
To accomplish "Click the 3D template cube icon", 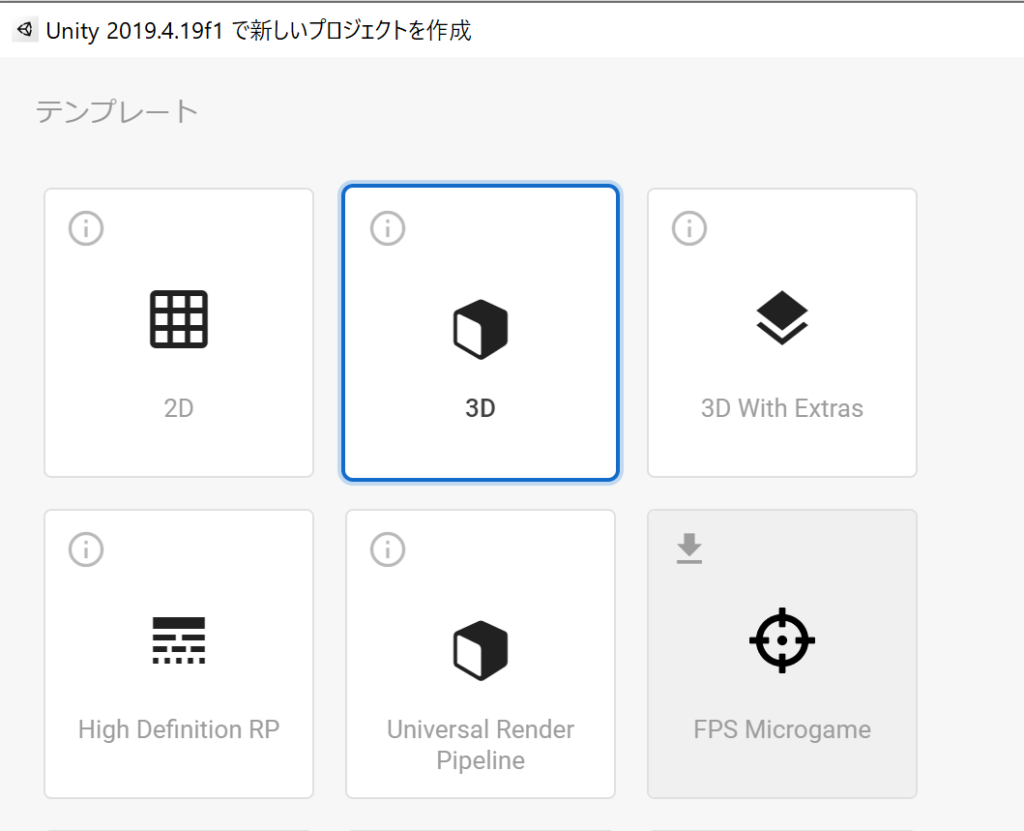I will 480,329.
